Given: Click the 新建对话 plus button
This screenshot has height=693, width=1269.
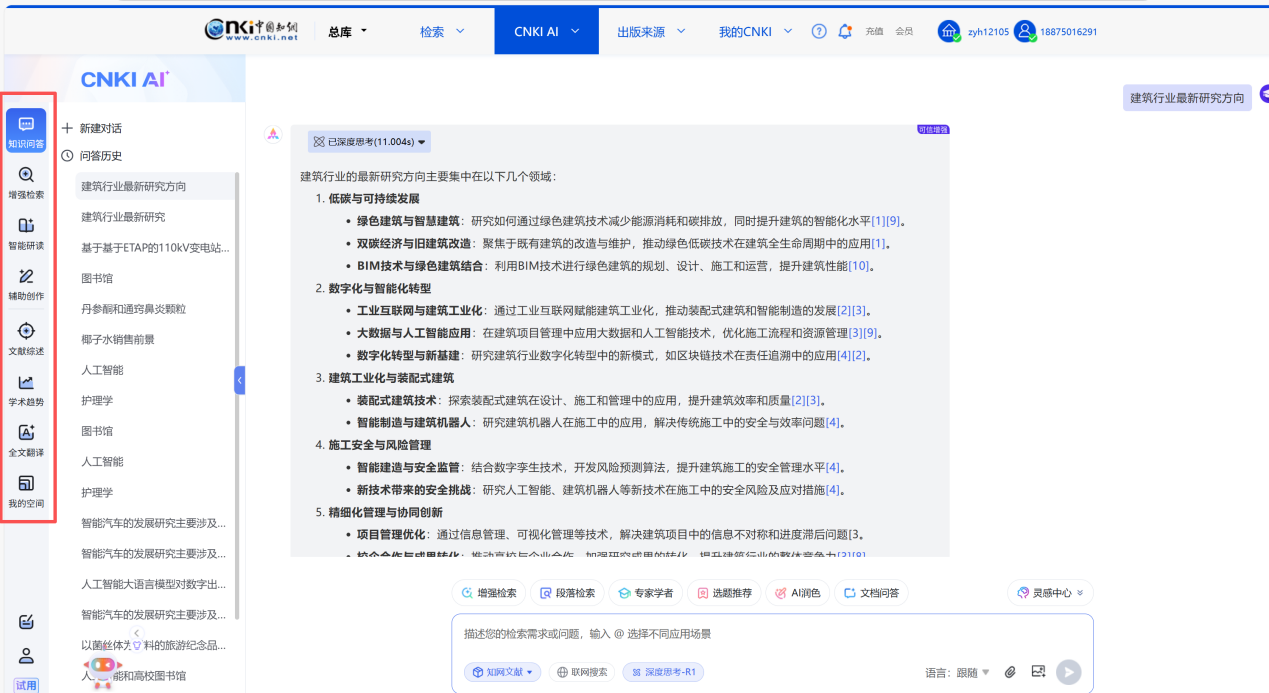Looking at the screenshot, I should click(x=92, y=128).
